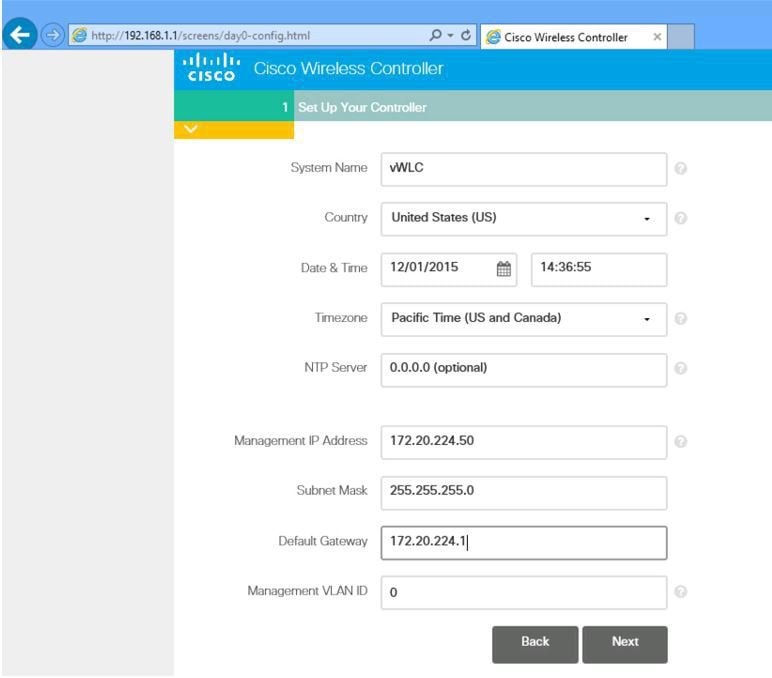Click the Cisco Wireless Controller header title
This screenshot has height=678, width=772.
point(349,68)
